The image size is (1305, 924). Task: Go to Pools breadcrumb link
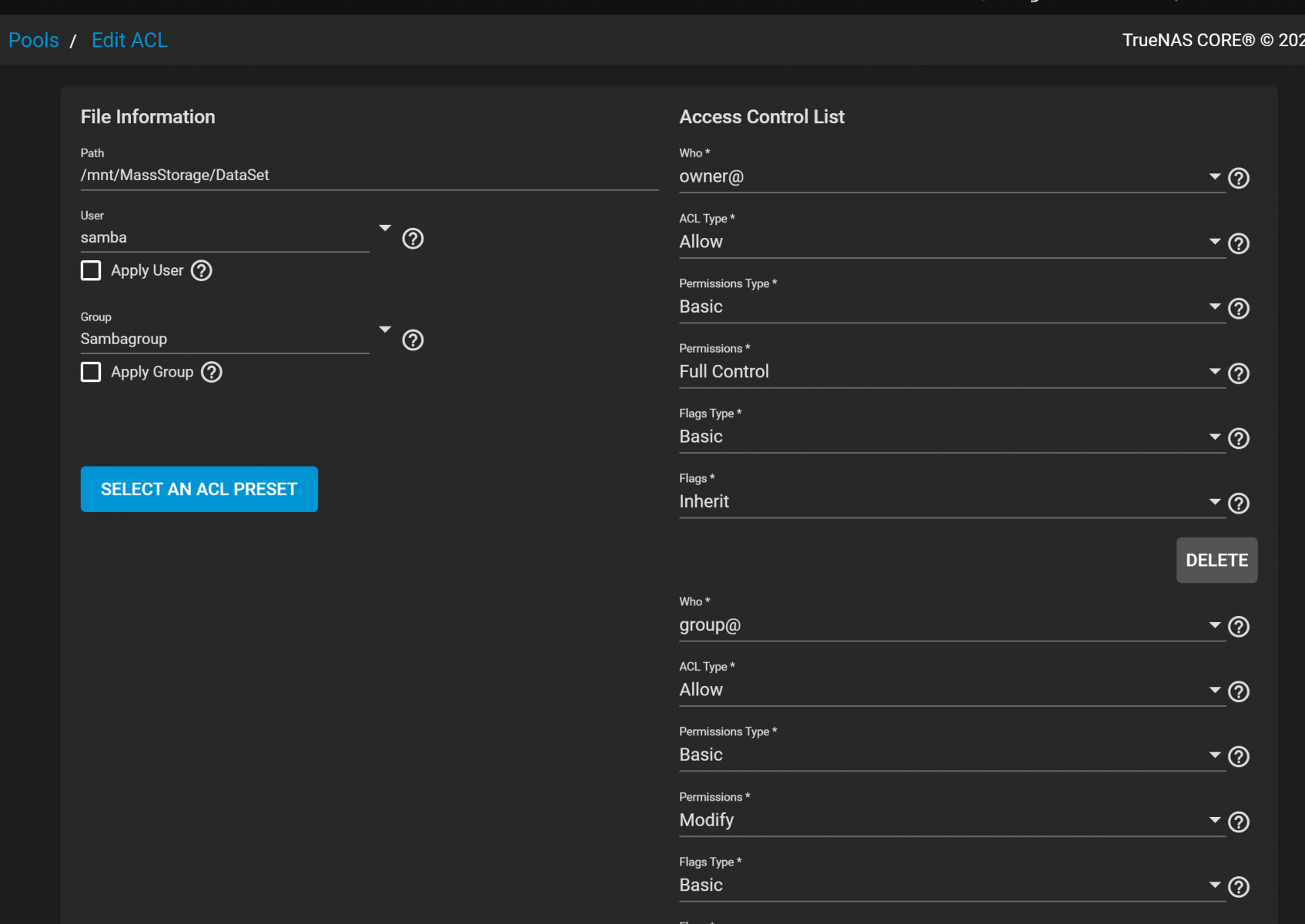click(x=34, y=40)
